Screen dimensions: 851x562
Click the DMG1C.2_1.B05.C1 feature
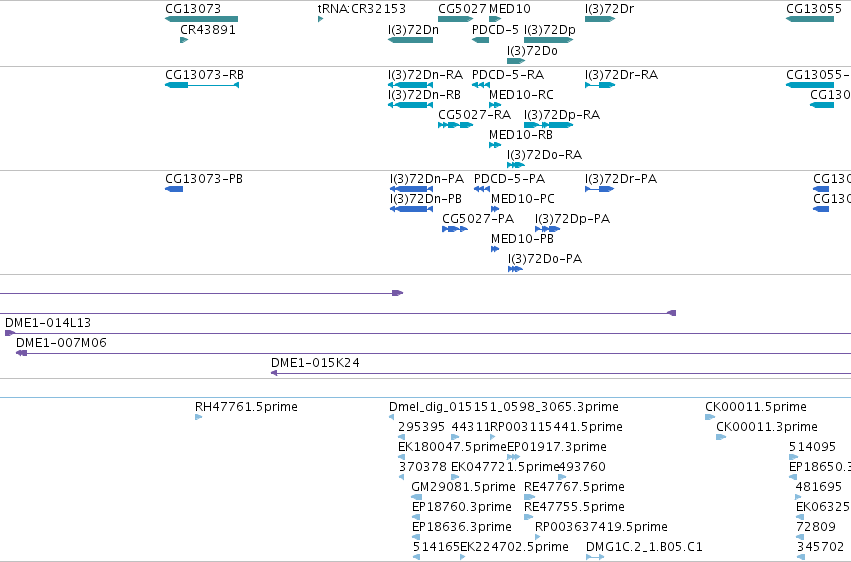point(595,557)
